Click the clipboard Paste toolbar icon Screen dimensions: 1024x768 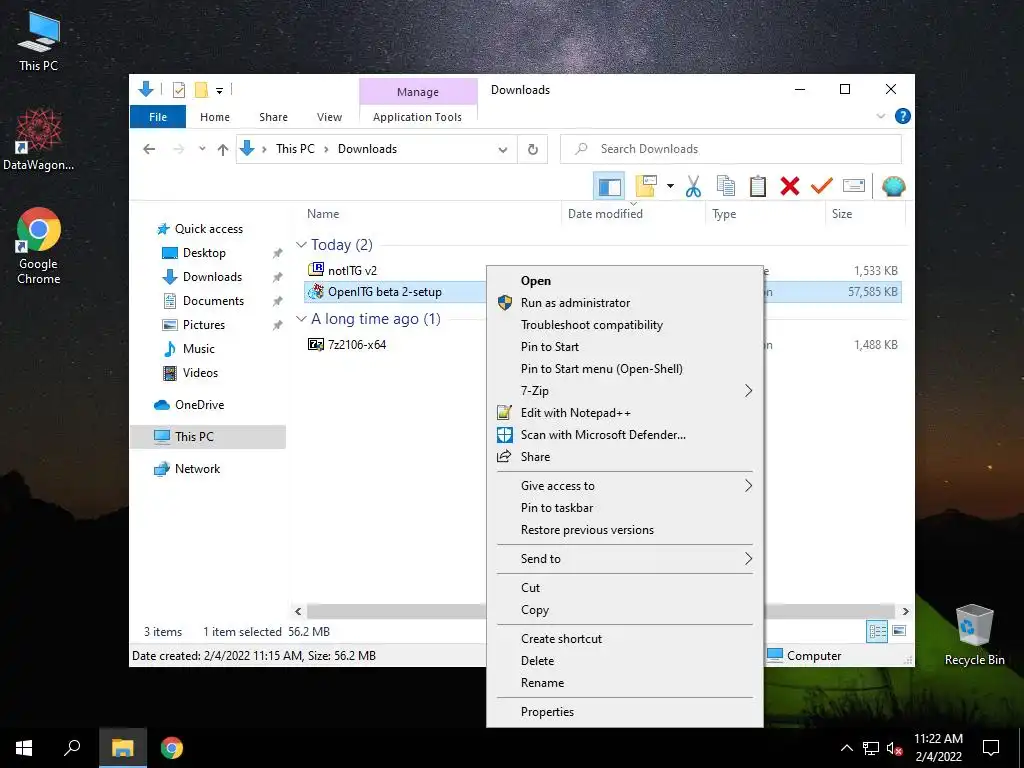coord(757,186)
